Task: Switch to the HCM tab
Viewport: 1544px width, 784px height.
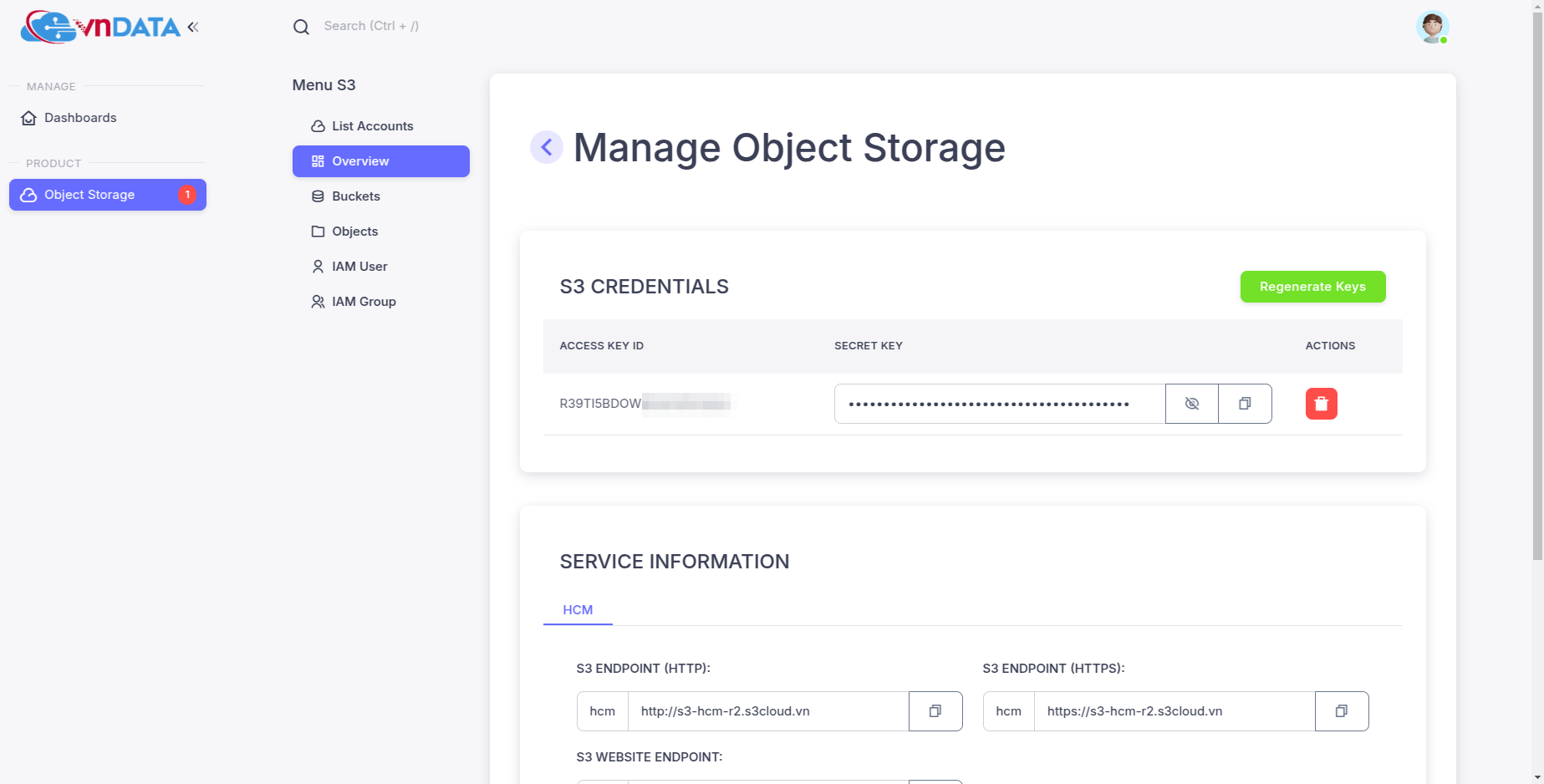Action: (578, 610)
